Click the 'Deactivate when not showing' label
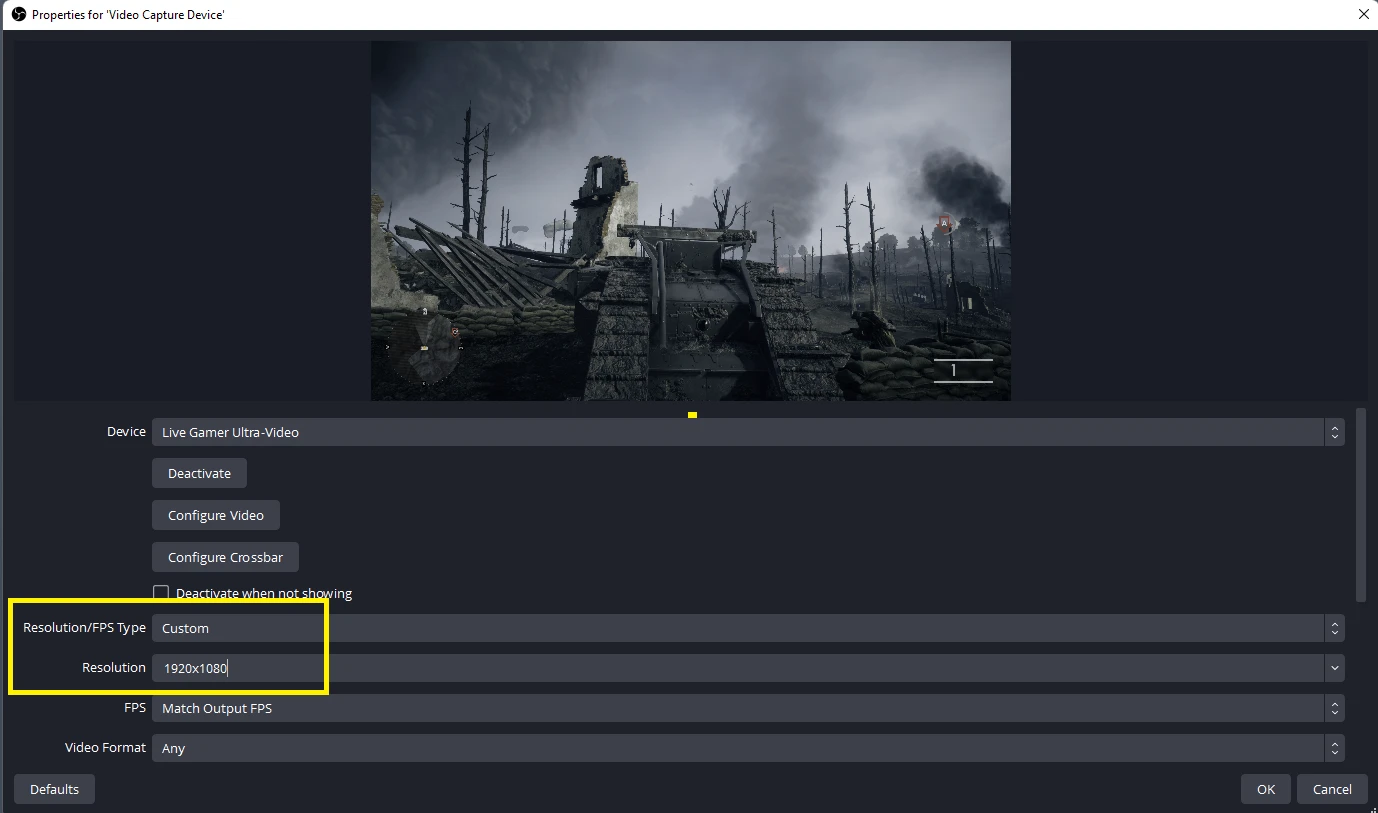The image size is (1378, 813). [x=264, y=593]
